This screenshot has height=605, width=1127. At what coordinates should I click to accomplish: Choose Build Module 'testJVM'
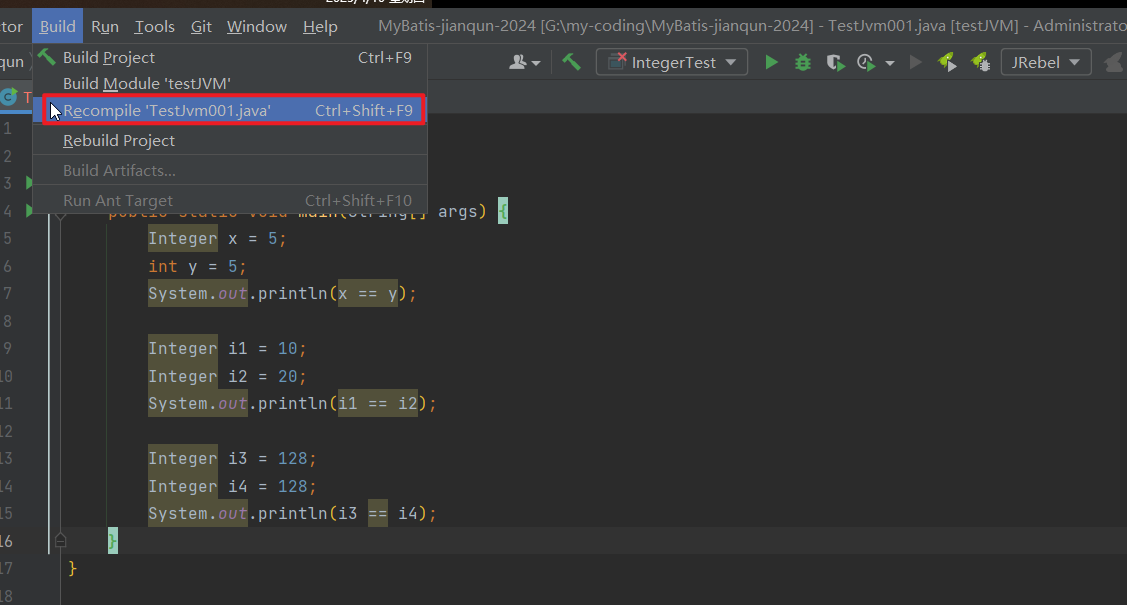click(230, 83)
